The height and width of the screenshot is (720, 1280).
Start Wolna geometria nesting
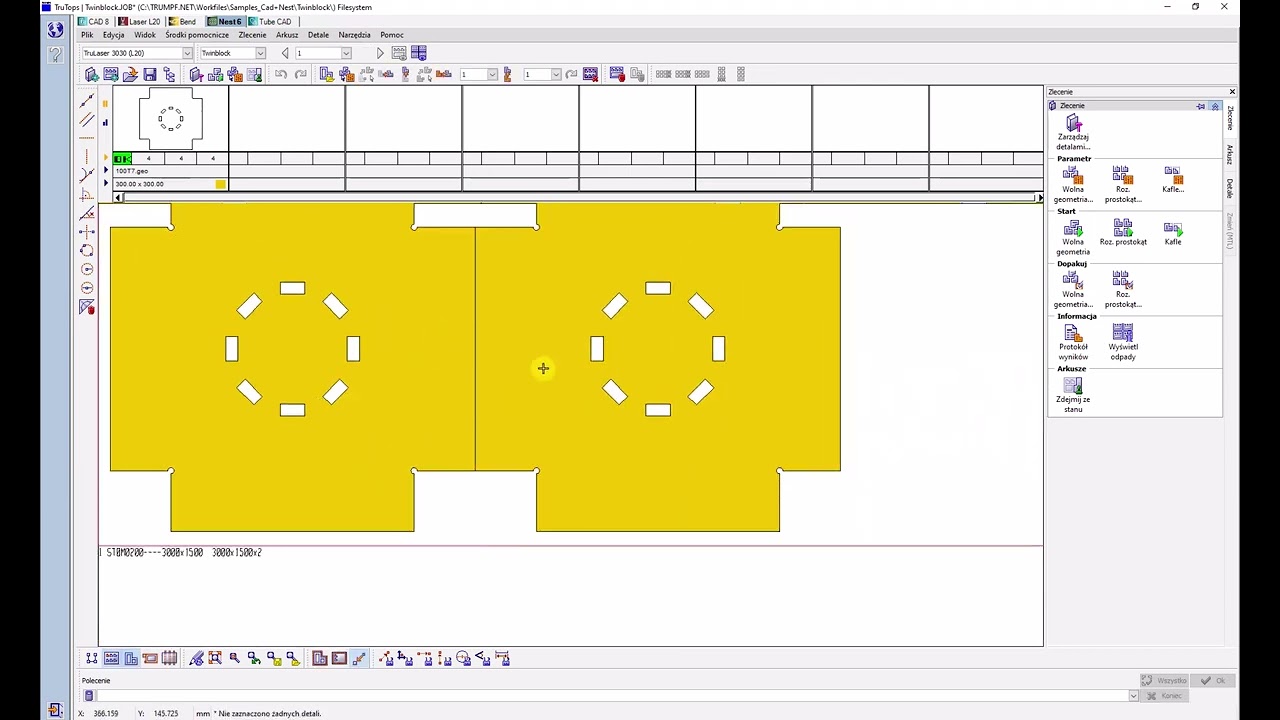tap(1073, 238)
